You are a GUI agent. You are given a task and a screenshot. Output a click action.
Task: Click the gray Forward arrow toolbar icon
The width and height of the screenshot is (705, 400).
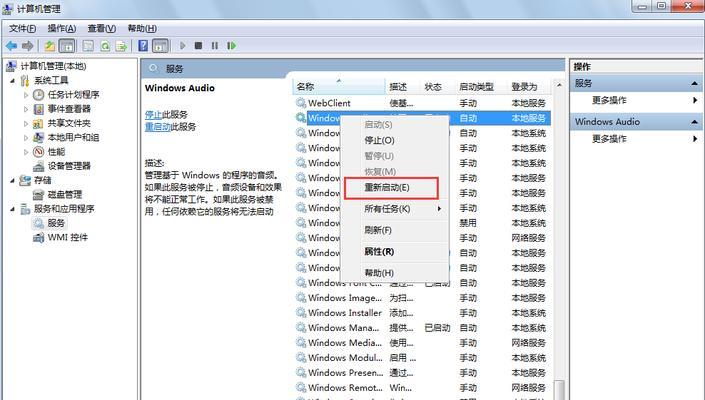point(27,45)
